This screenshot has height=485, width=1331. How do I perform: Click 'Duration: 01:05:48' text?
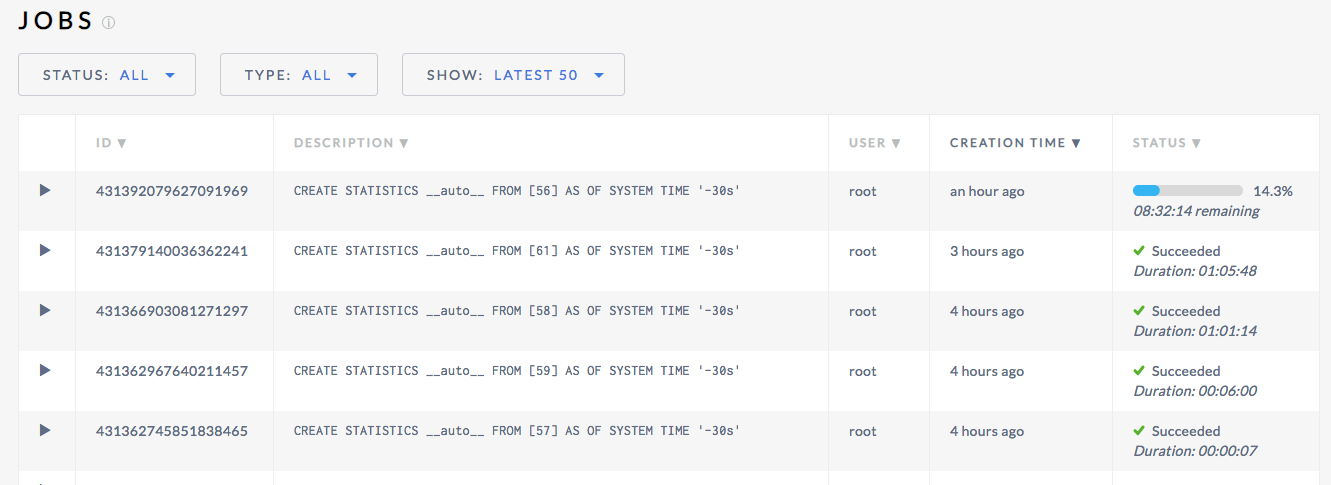(1195, 271)
